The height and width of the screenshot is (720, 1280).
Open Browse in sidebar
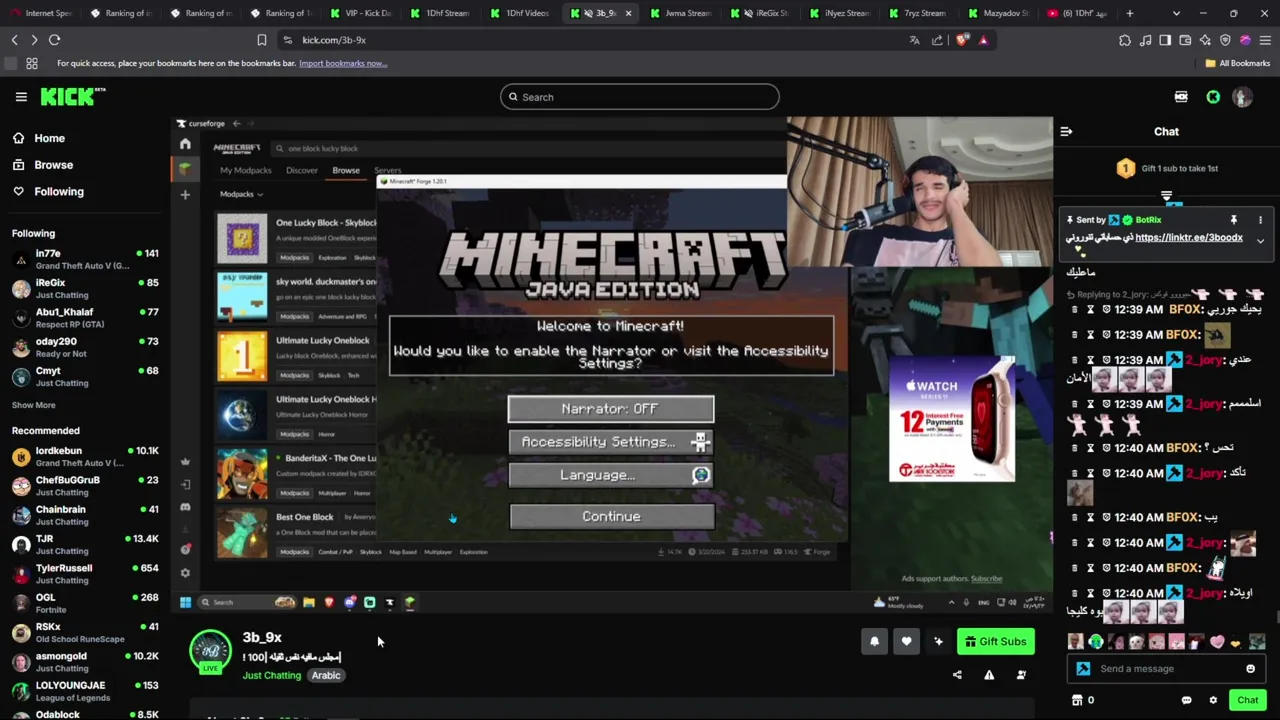(44, 165)
